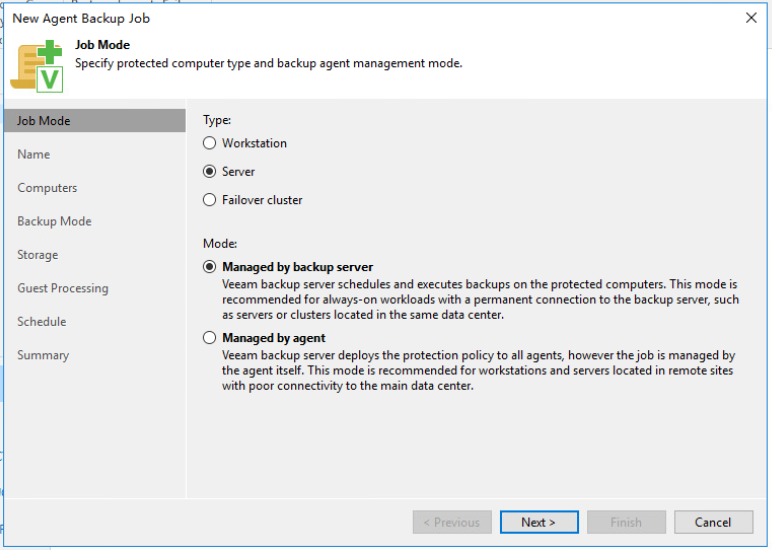This screenshot has width=772, height=550.
Task: Click the Previous button
Action: coord(452,522)
